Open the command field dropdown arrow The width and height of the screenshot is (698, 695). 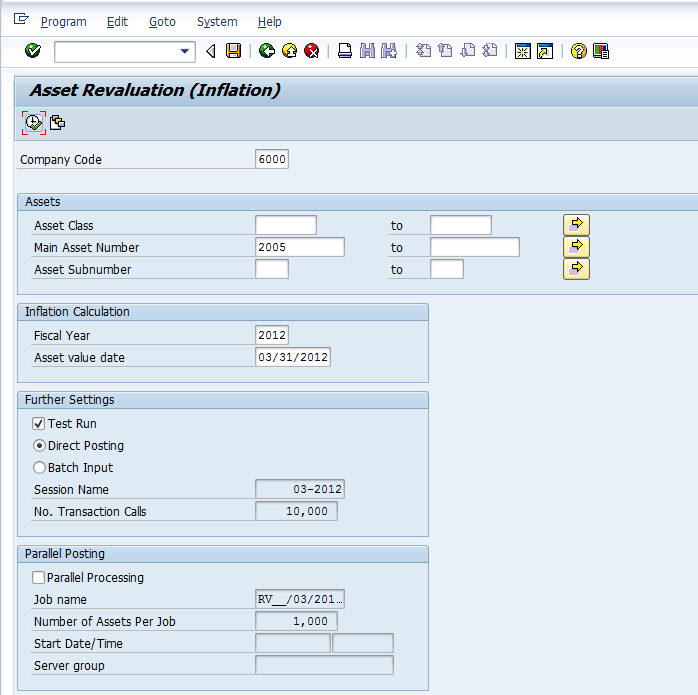(x=185, y=51)
